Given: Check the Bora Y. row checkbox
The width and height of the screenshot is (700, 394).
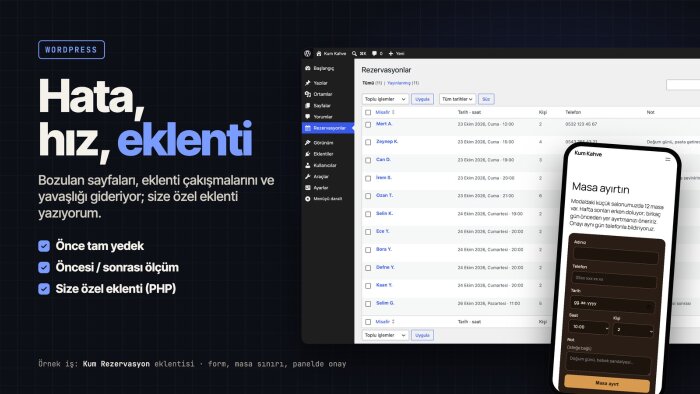Looking at the screenshot, I should pos(368,250).
